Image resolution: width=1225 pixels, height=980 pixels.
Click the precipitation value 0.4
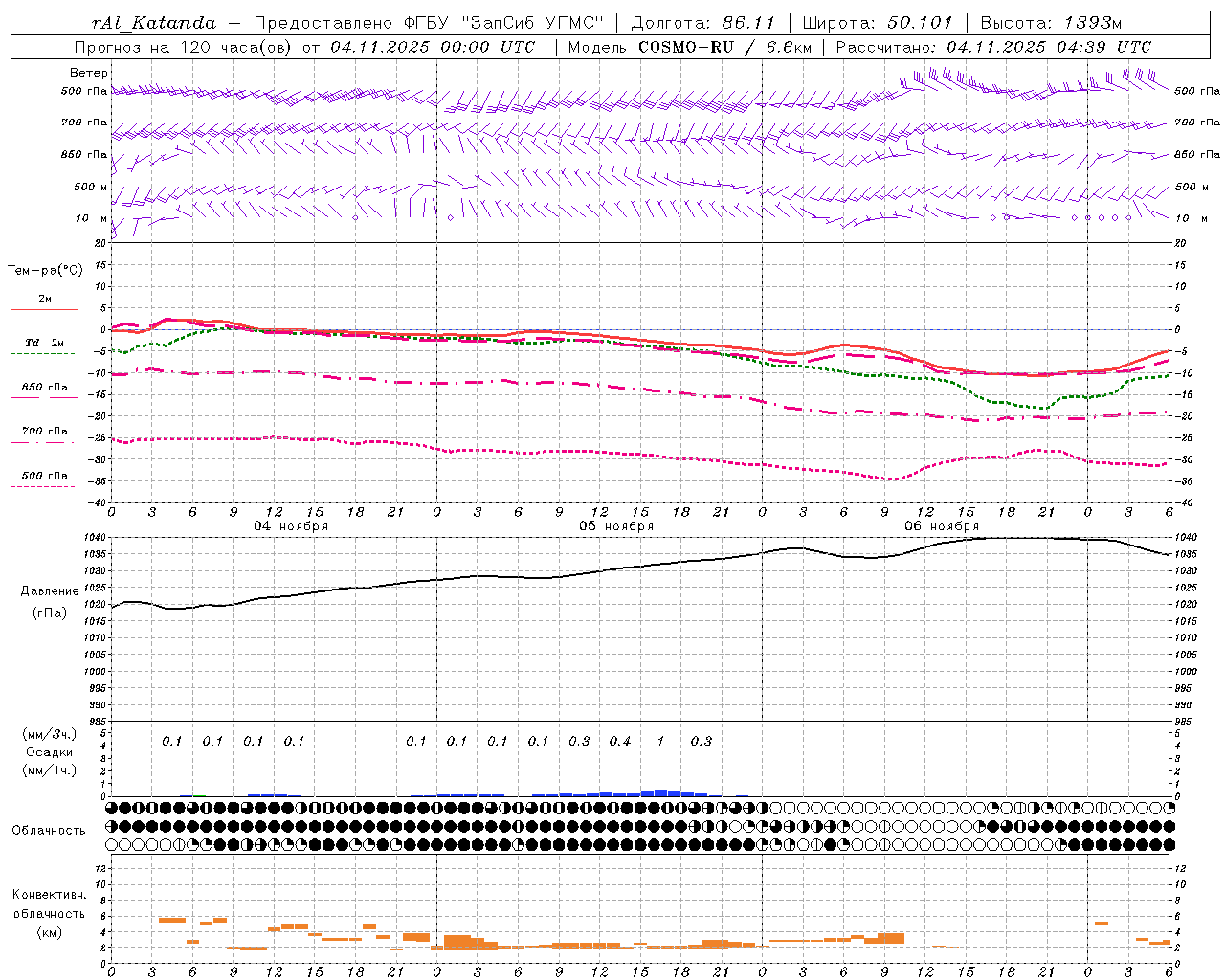620,741
